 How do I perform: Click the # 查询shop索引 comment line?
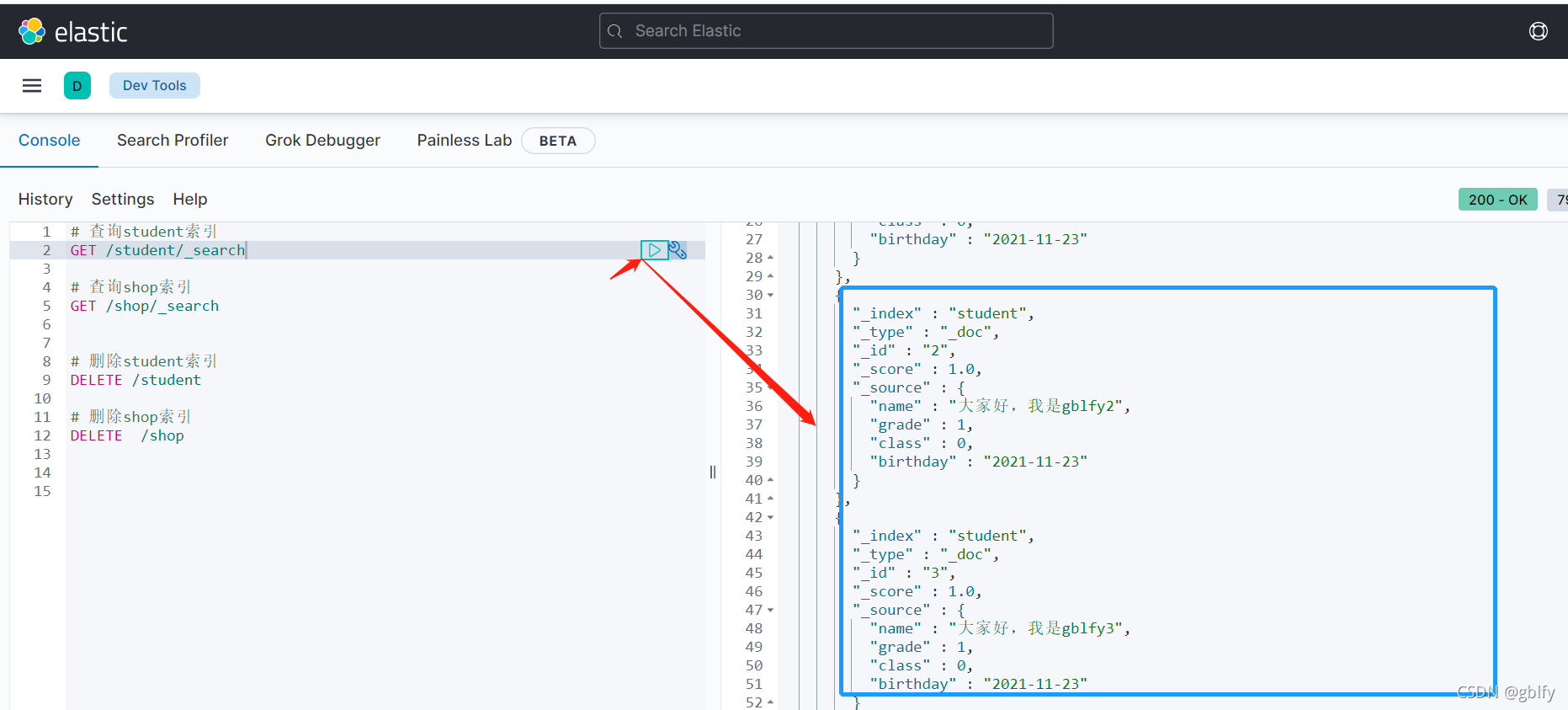pos(131,287)
